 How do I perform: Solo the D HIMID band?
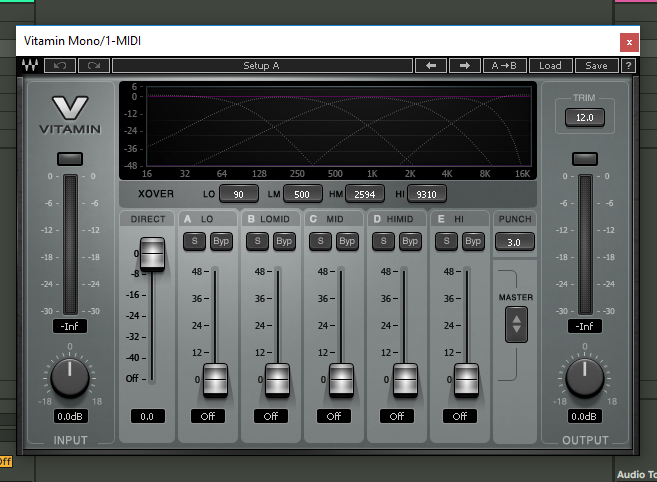click(x=383, y=241)
